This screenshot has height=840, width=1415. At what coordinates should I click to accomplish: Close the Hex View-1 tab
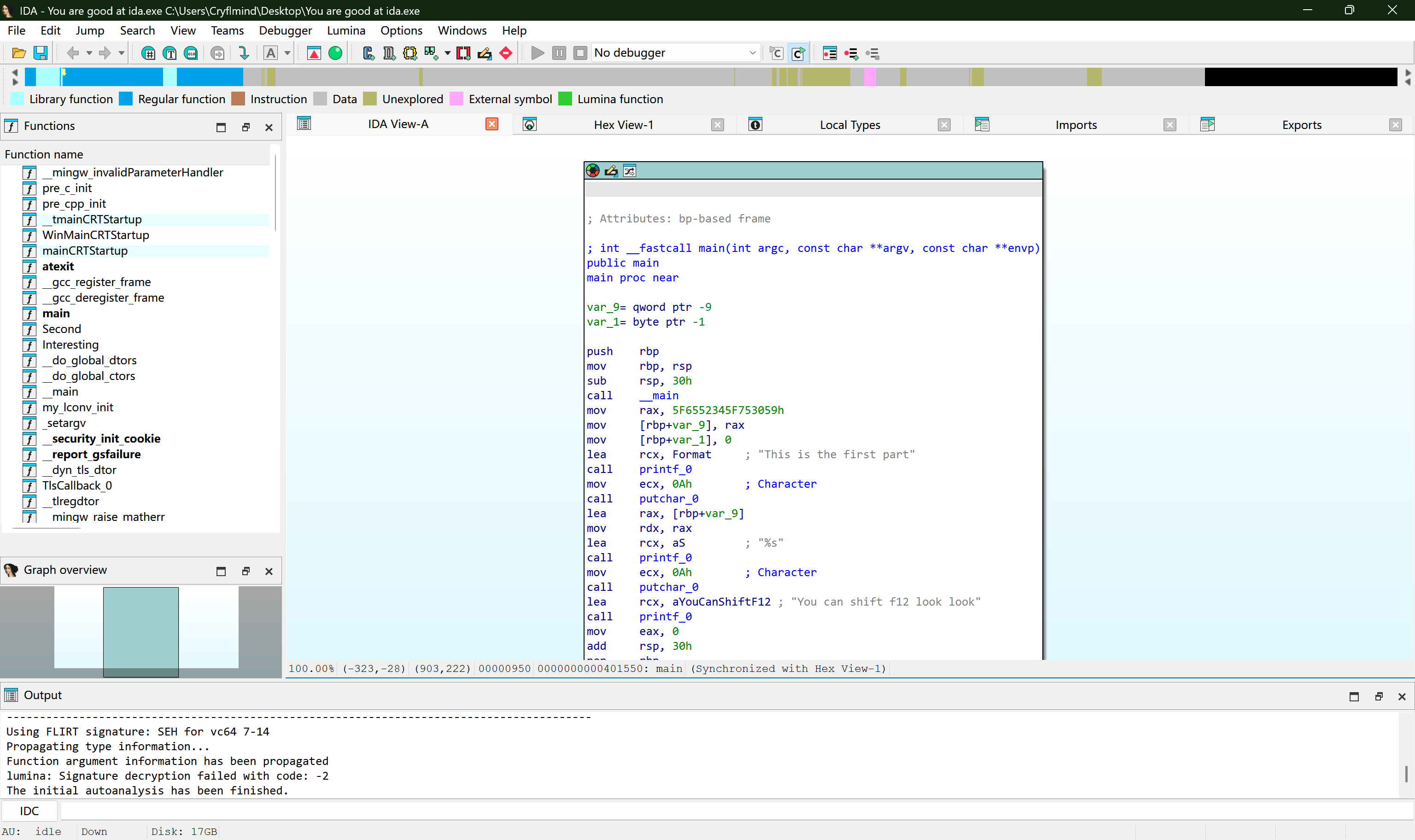(x=717, y=124)
